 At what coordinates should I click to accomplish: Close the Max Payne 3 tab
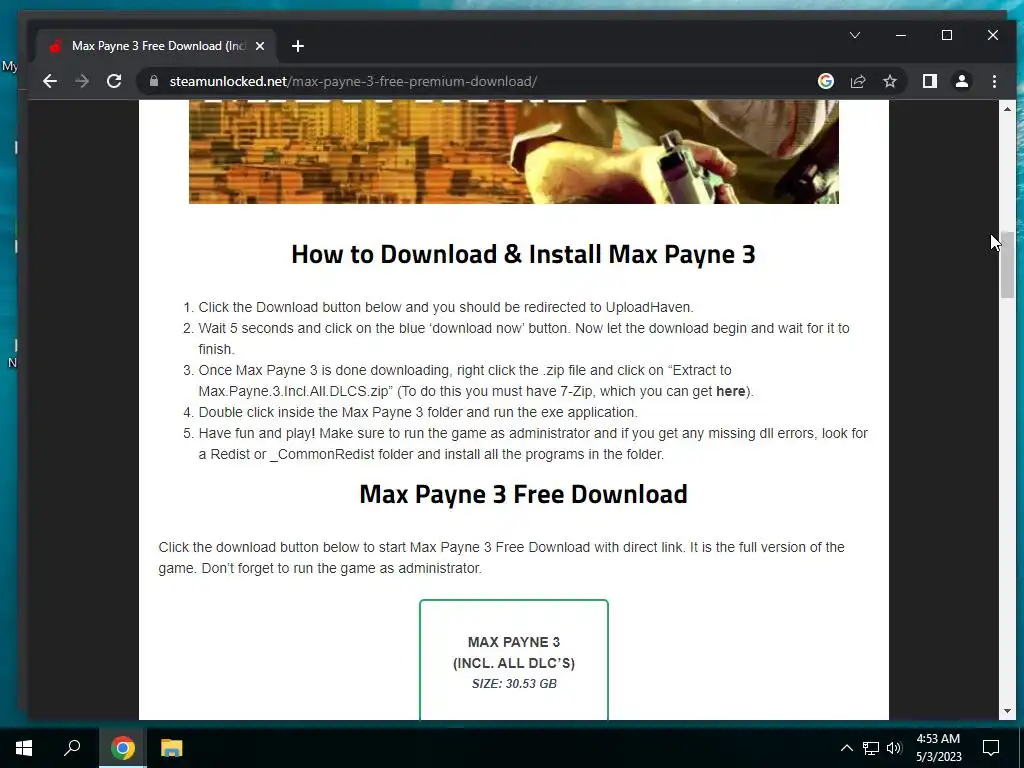click(x=260, y=46)
